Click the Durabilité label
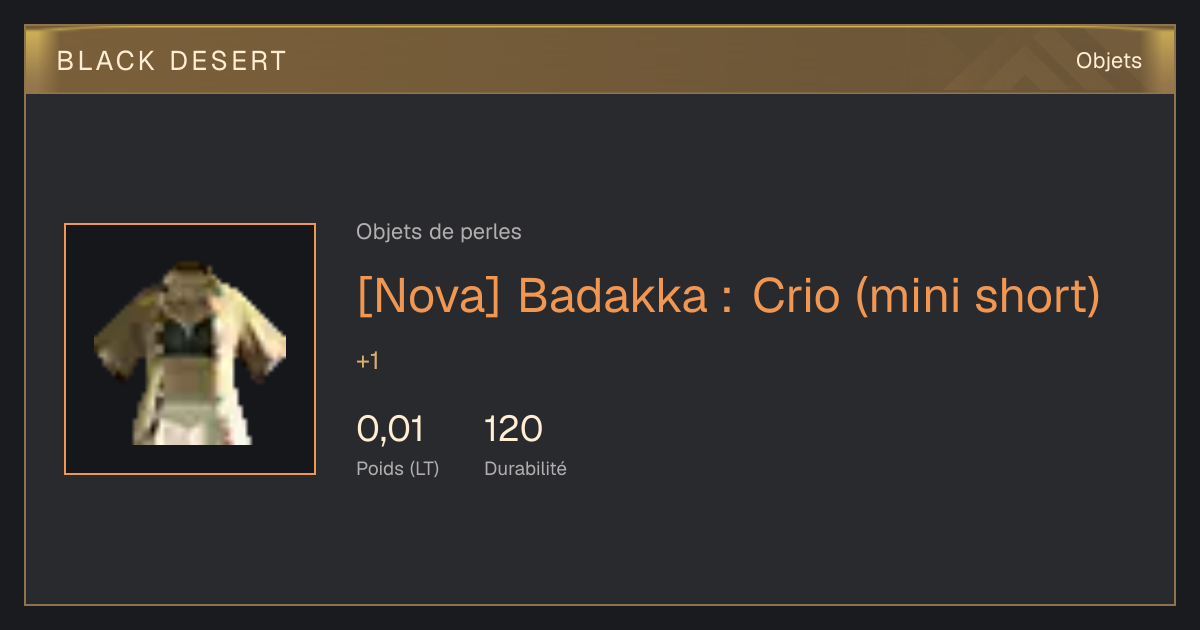Screen dimensions: 1200x630 525,468
